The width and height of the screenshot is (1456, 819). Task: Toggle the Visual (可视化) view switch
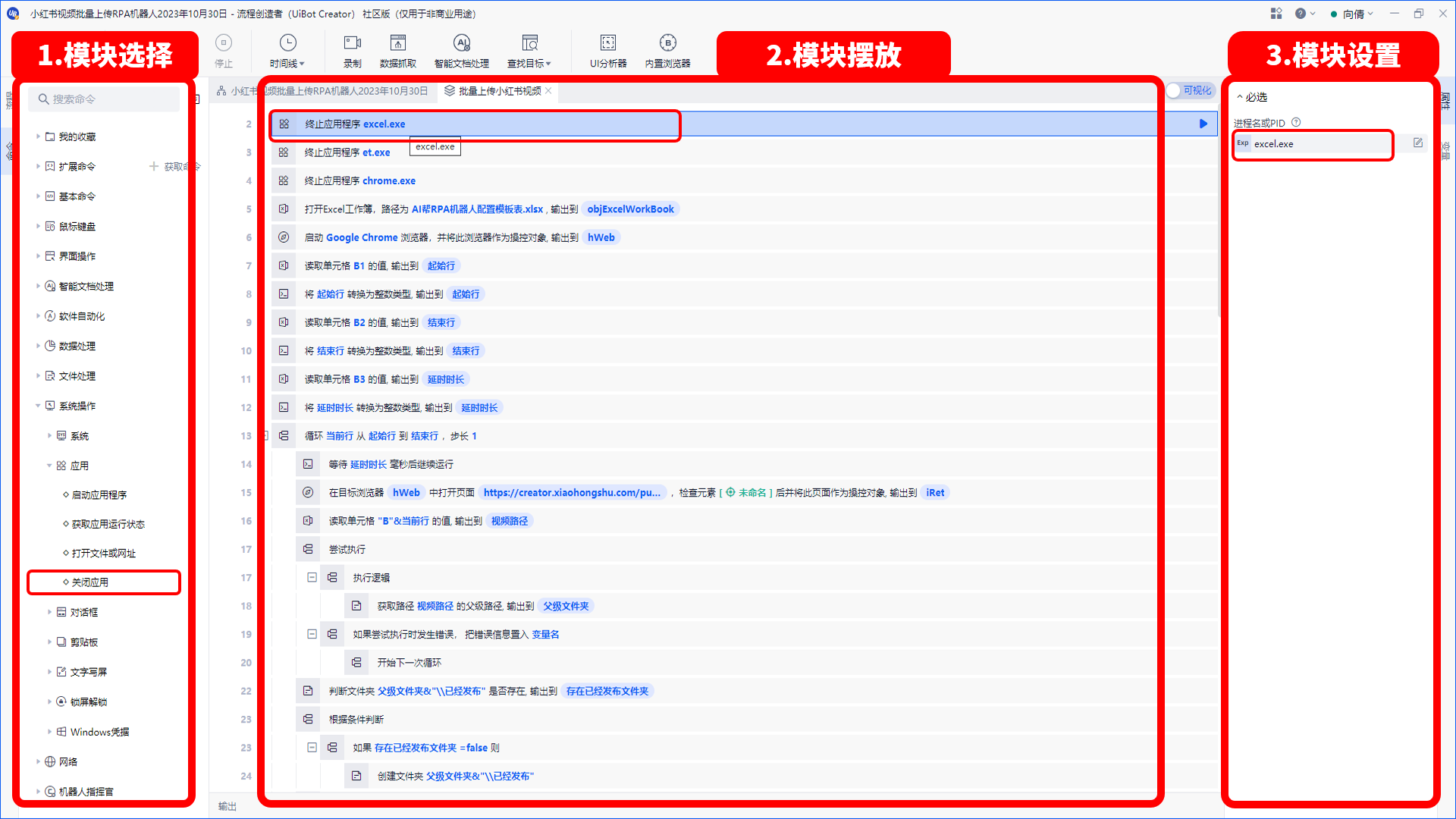(1189, 91)
